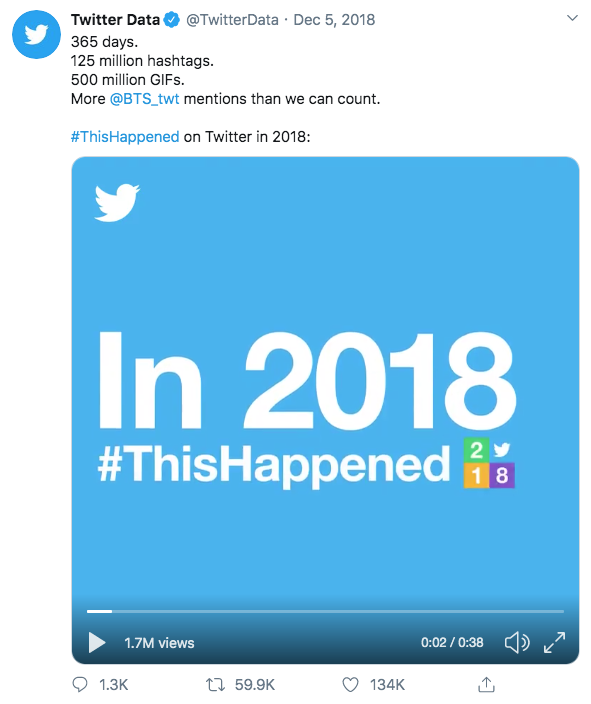Expand the video to fullscreen
The image size is (591, 704).
pyautogui.click(x=555, y=642)
